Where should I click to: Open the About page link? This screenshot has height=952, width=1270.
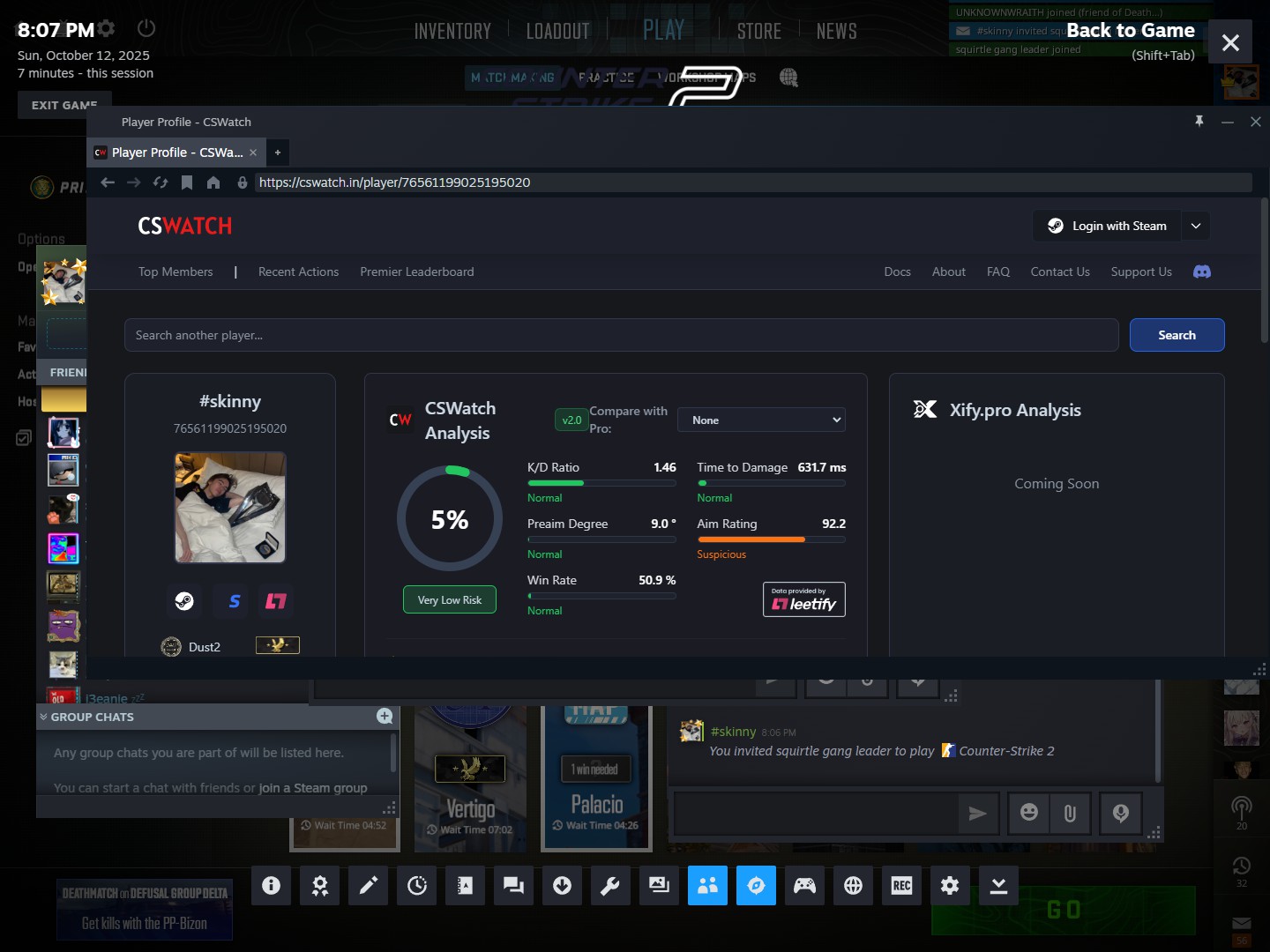(949, 271)
